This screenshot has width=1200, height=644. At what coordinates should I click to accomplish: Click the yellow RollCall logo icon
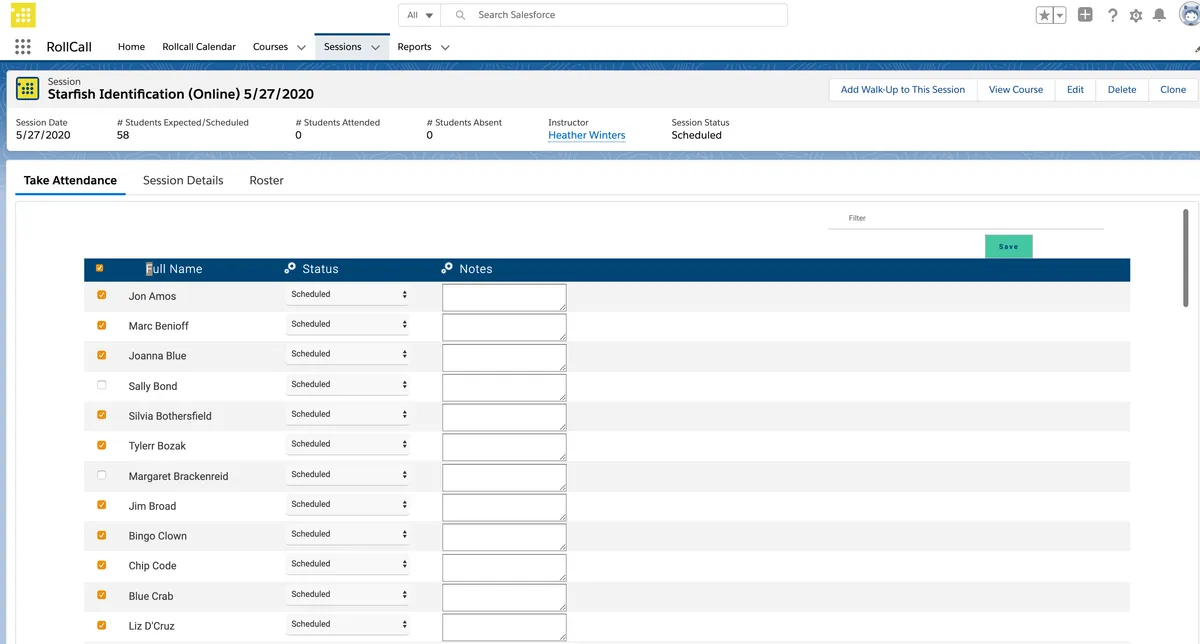coord(23,15)
